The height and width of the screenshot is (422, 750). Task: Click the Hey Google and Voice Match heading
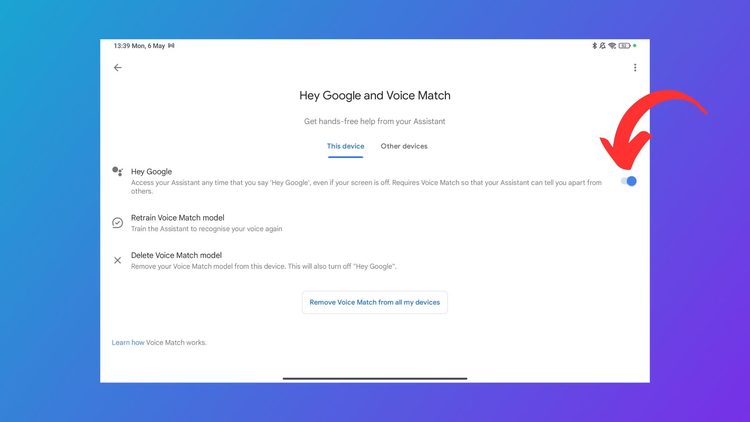[x=375, y=96]
